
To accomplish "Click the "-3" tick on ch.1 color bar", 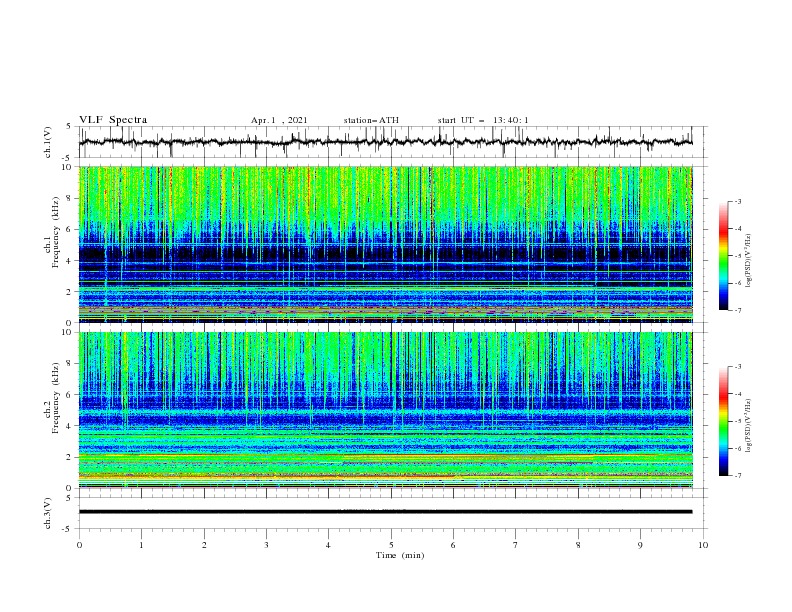I will pos(738,202).
